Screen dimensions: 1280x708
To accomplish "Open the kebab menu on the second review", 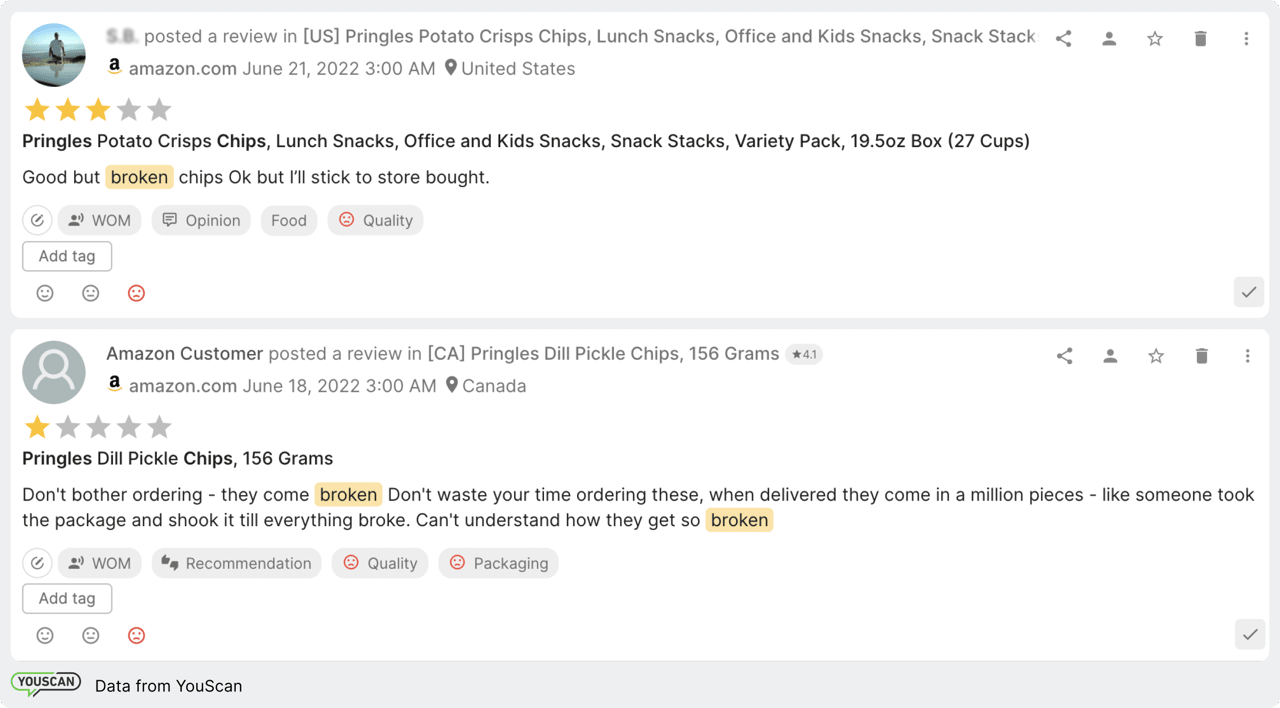I will [1246, 355].
